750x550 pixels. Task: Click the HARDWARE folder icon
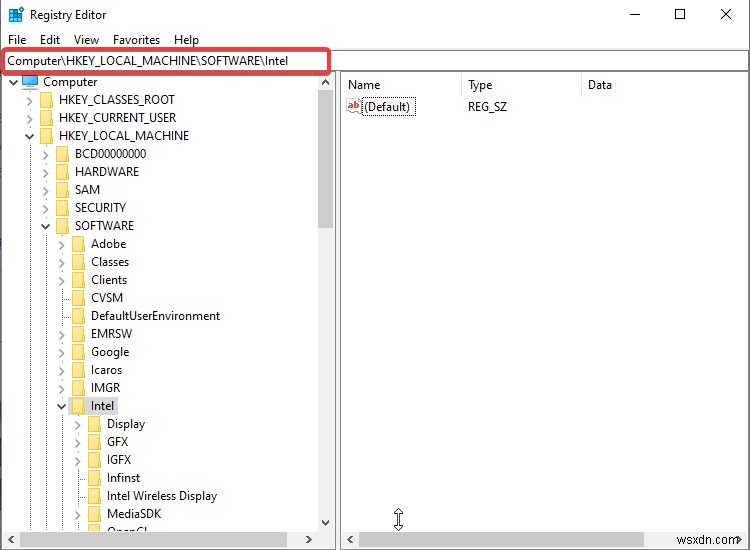coord(62,172)
